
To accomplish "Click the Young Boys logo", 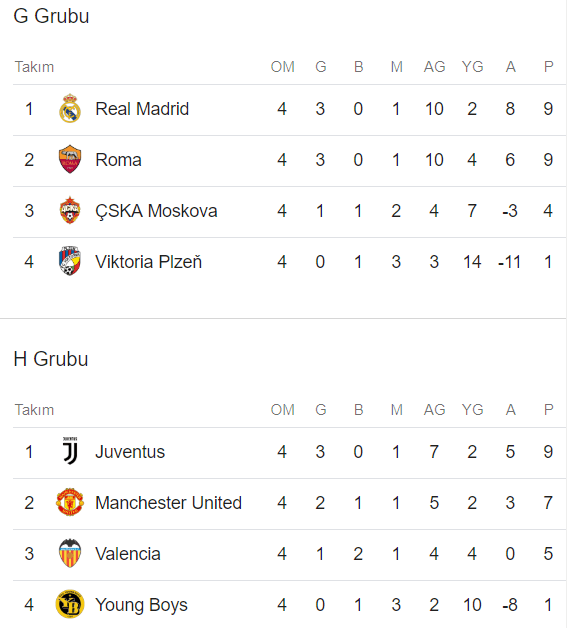I will (70, 604).
